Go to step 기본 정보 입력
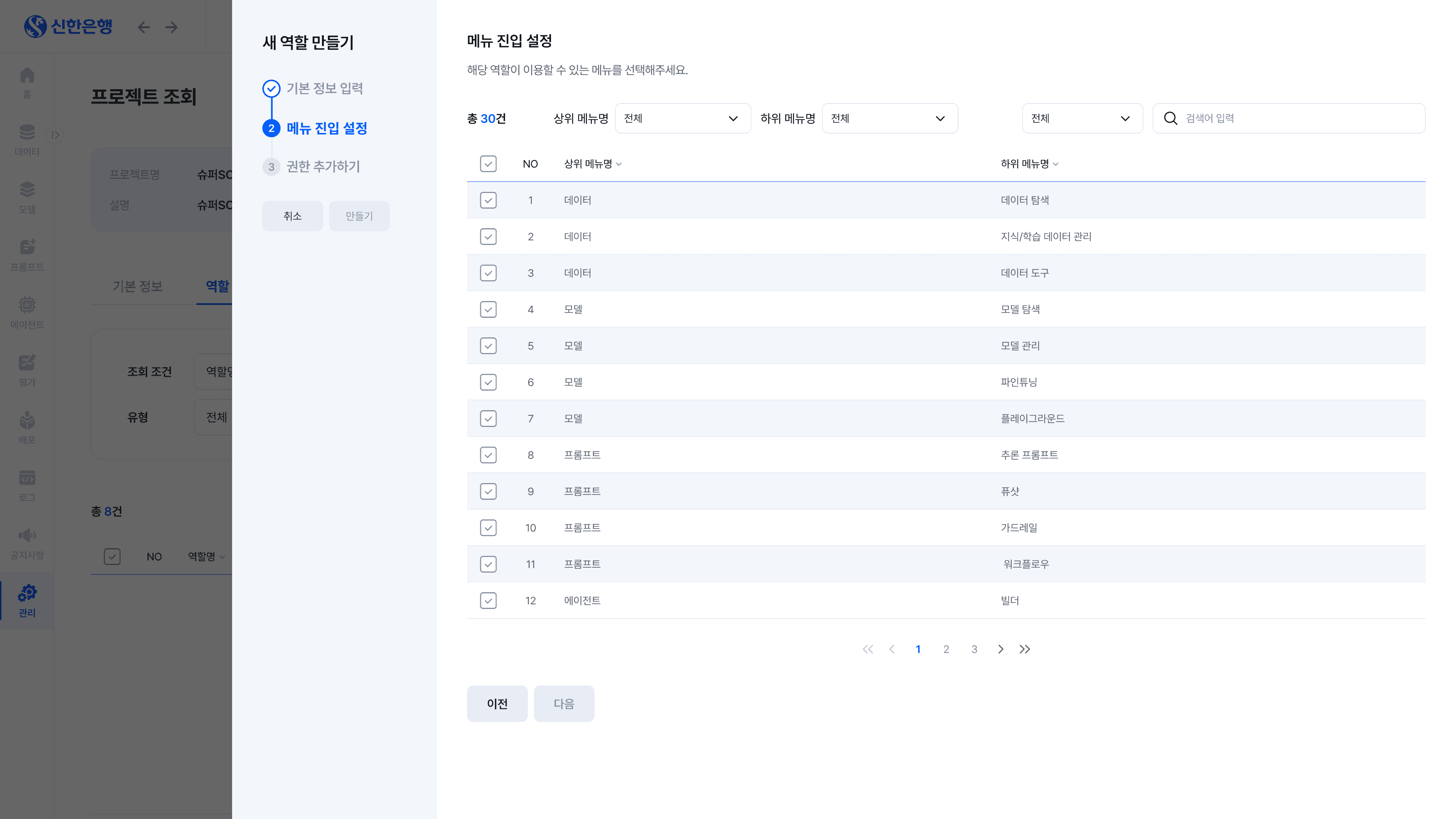This screenshot has width=1456, height=819. pos(324,89)
